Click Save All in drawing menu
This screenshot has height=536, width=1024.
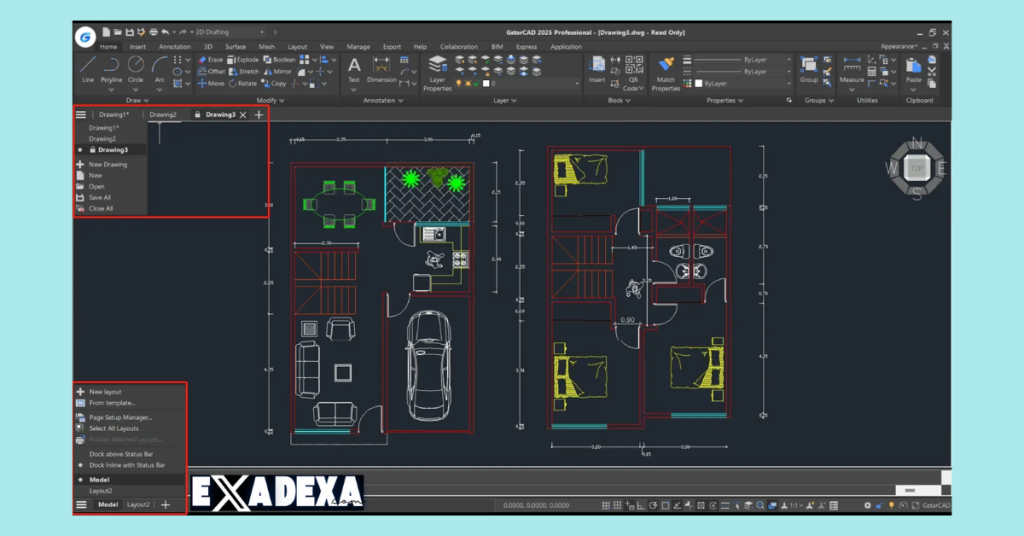pos(99,197)
